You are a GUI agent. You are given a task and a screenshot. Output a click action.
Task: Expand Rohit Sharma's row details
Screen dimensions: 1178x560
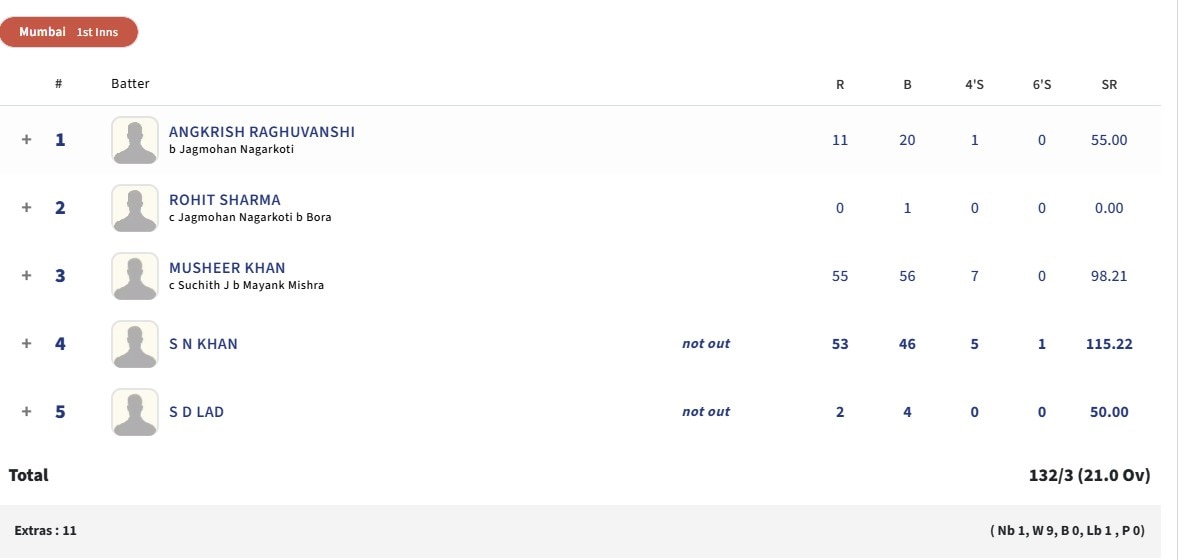pyautogui.click(x=27, y=208)
